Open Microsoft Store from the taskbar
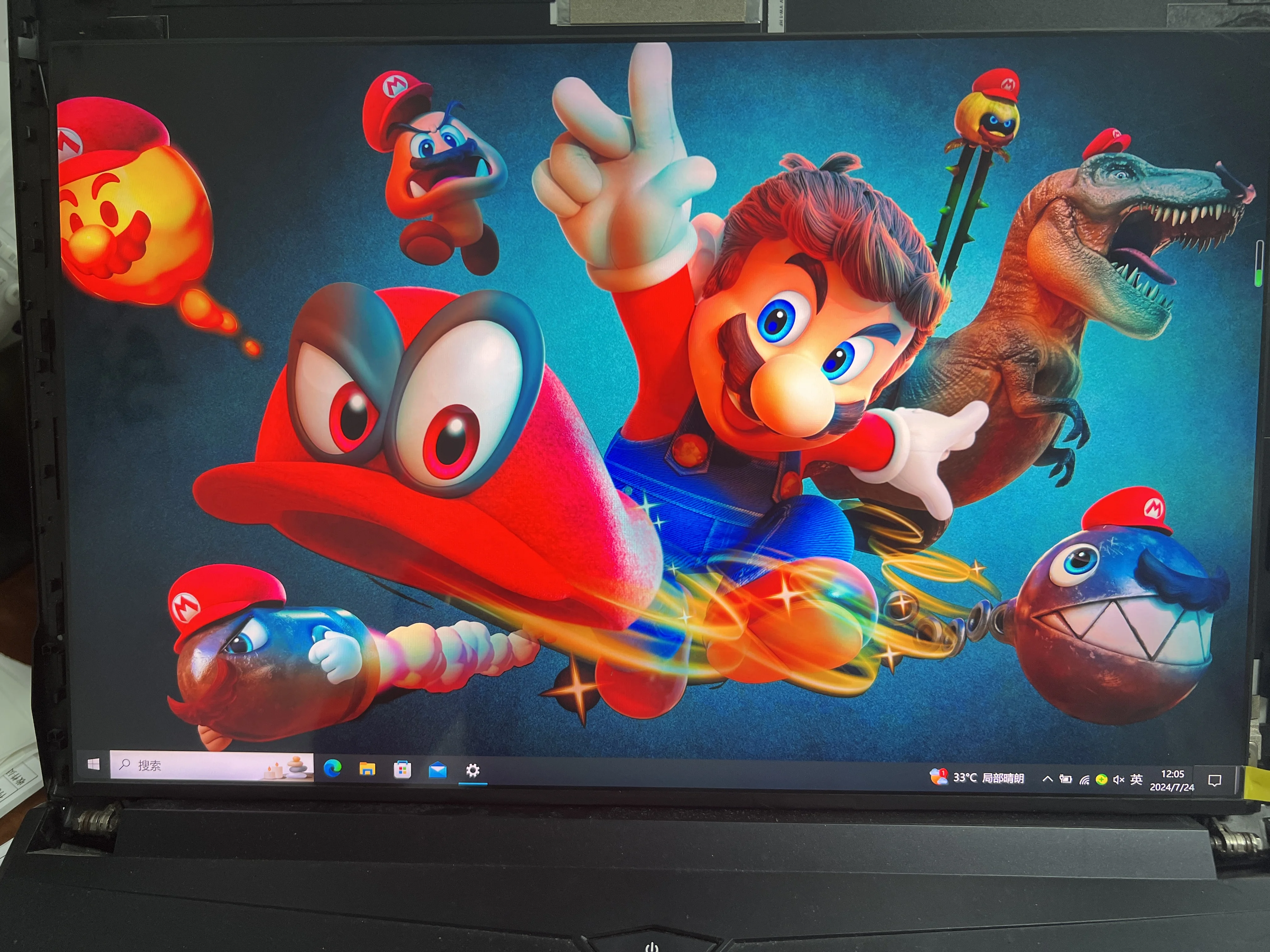 click(403, 769)
